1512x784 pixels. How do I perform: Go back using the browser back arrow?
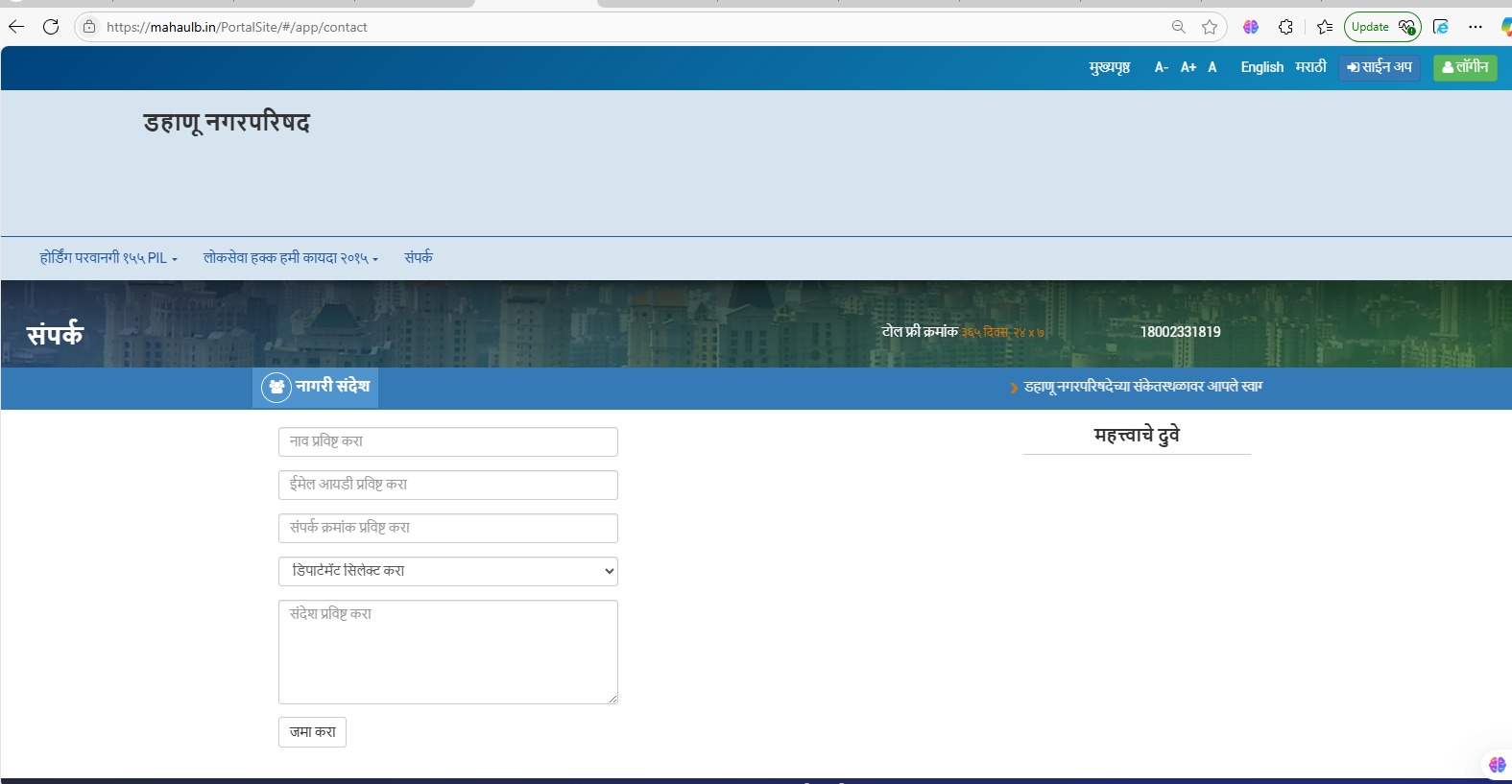(x=16, y=27)
